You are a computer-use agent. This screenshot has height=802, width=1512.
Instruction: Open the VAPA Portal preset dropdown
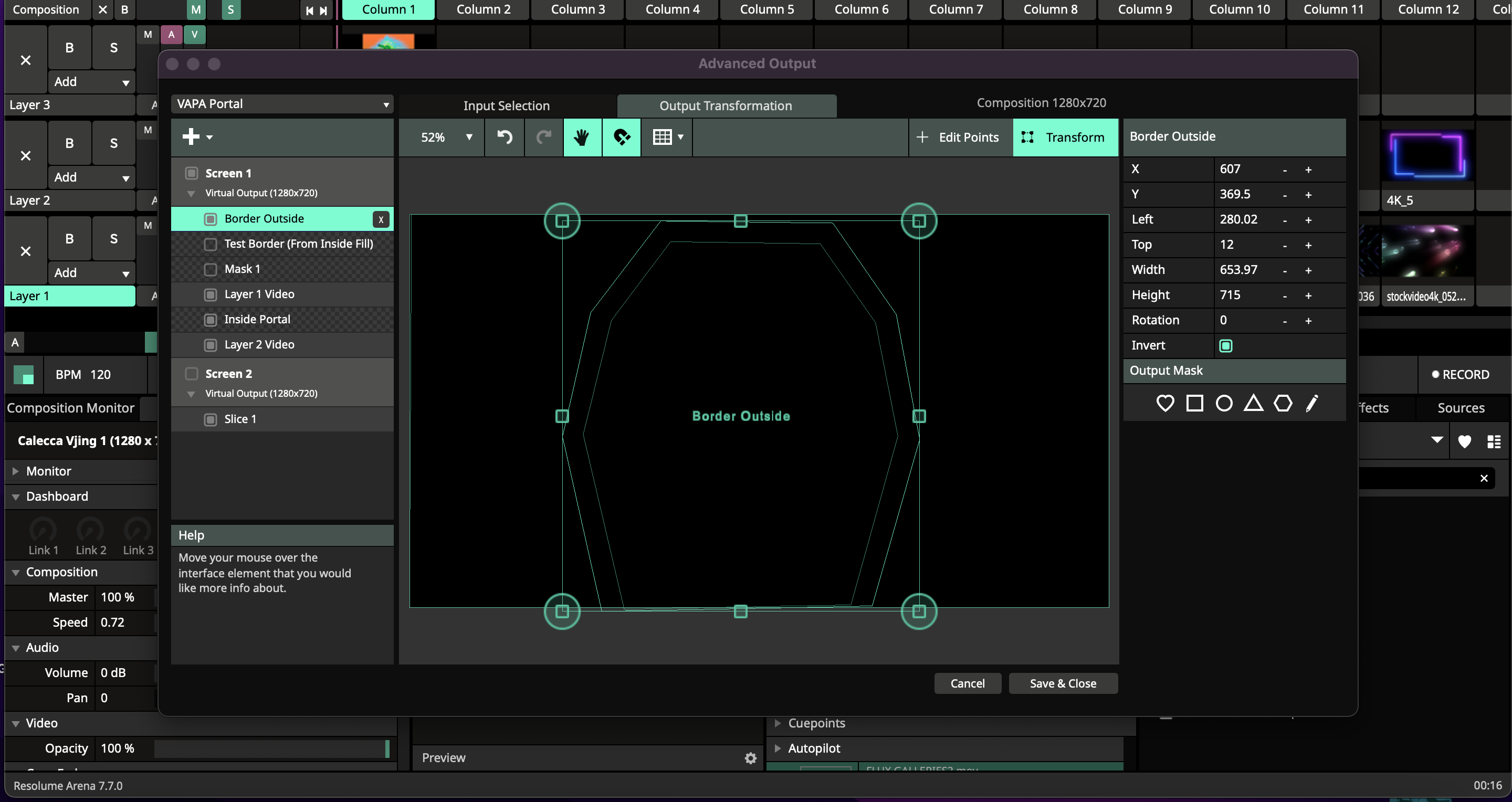[282, 104]
